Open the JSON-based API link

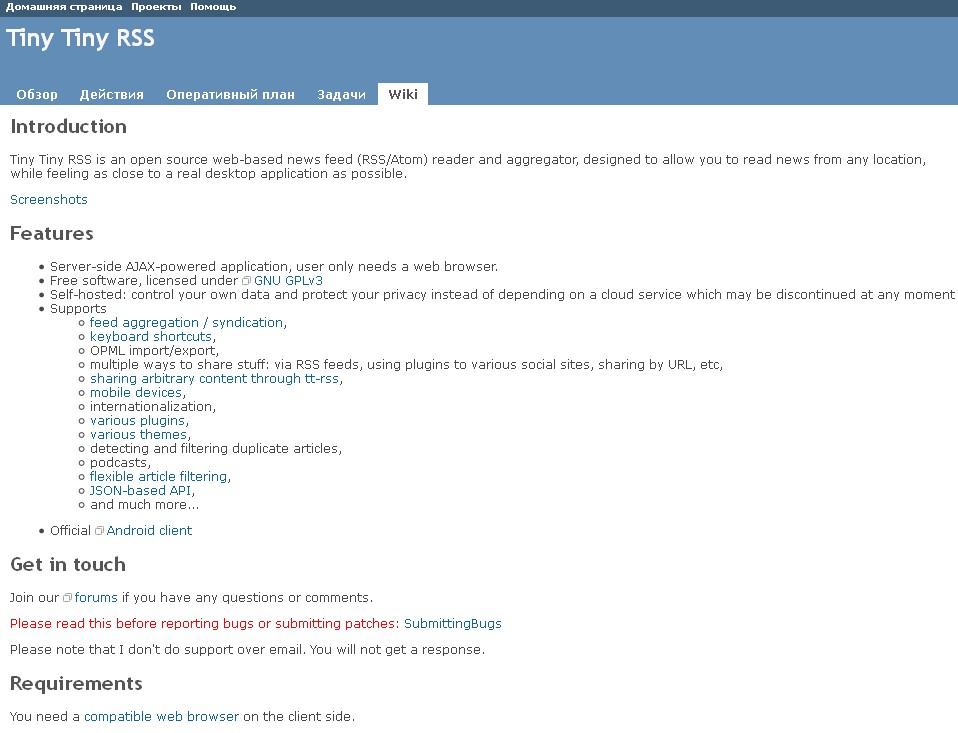pyautogui.click(x=141, y=490)
